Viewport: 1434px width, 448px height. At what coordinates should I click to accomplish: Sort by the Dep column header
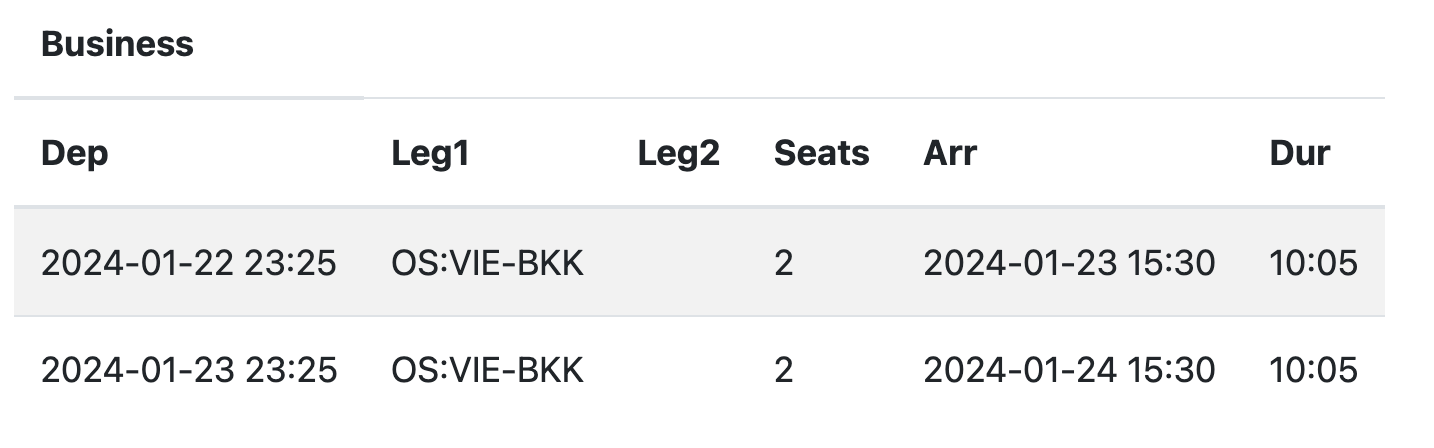(75, 154)
